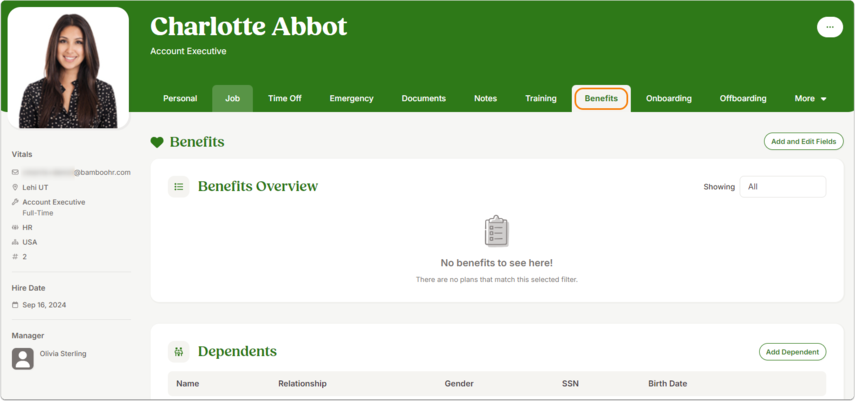Click the Benefits Overview heading

pos(258,187)
